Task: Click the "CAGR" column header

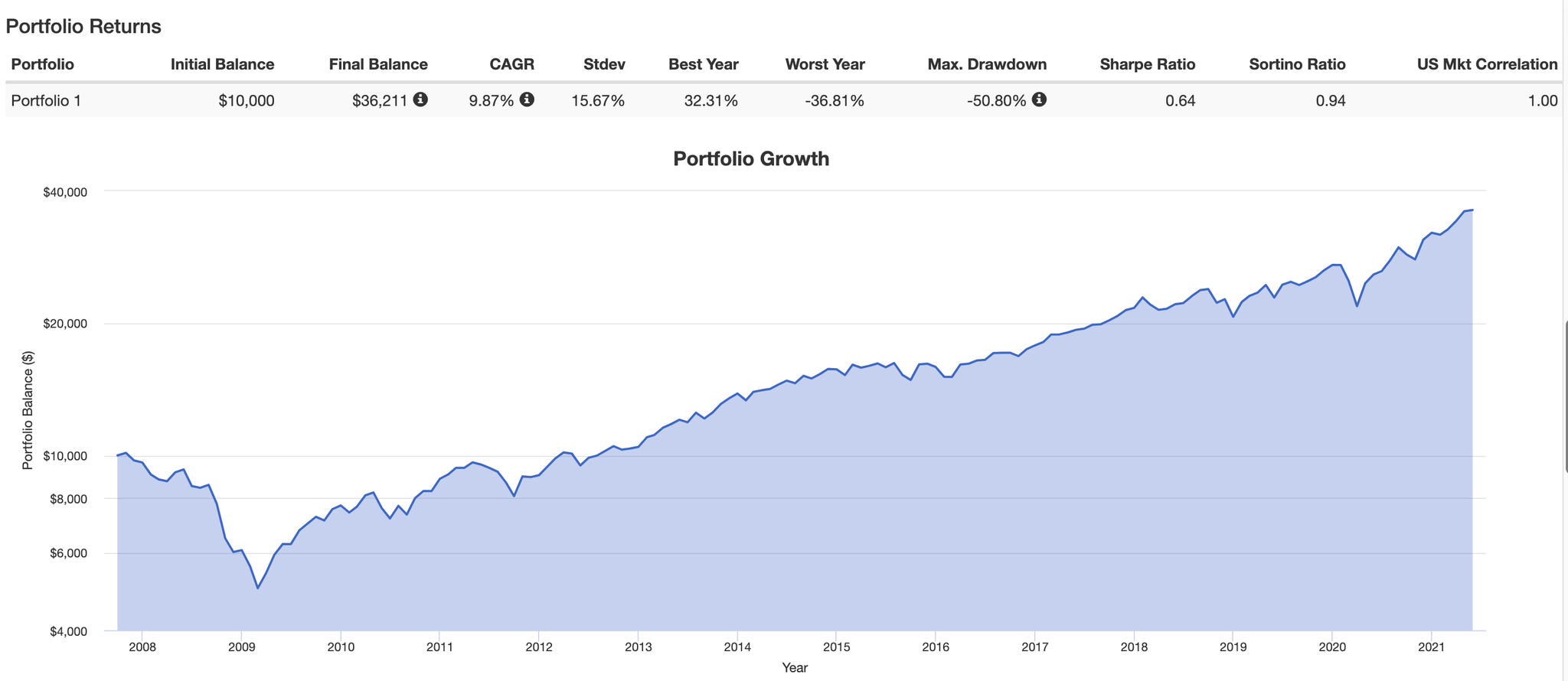Action: coord(512,64)
